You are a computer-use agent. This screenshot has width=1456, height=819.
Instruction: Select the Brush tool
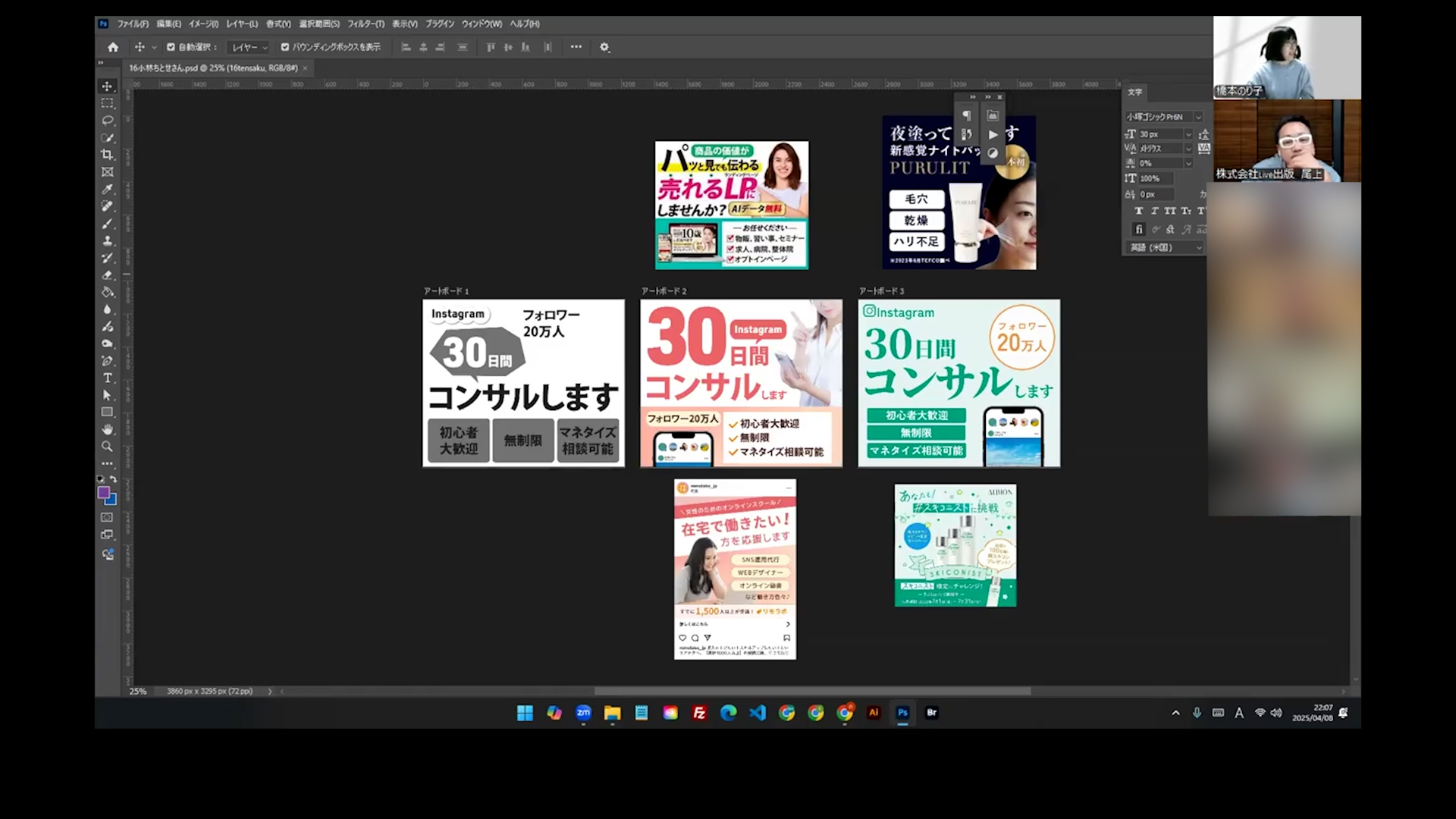(108, 224)
